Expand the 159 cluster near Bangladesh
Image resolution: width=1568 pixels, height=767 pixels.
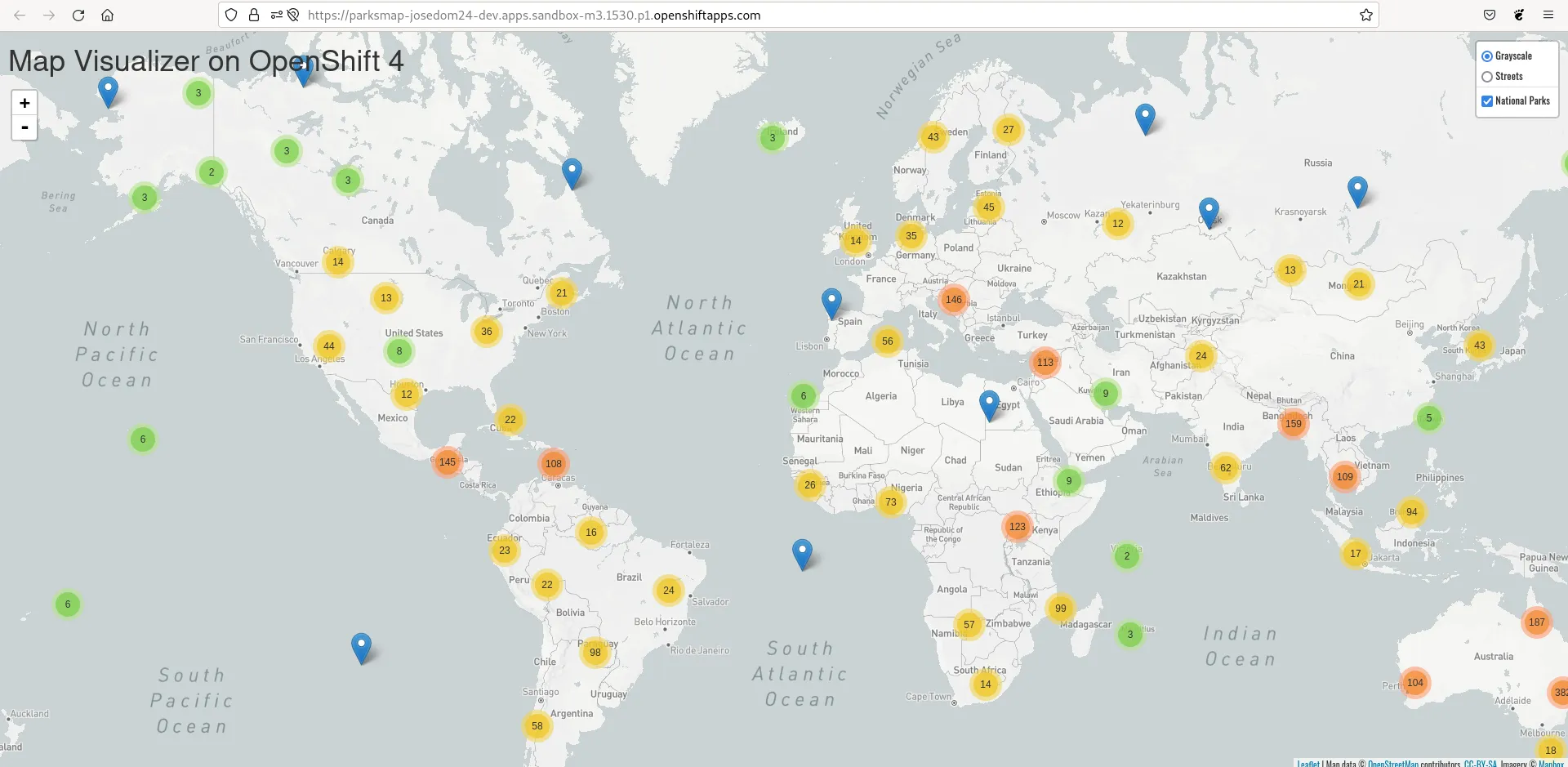[x=1293, y=424]
